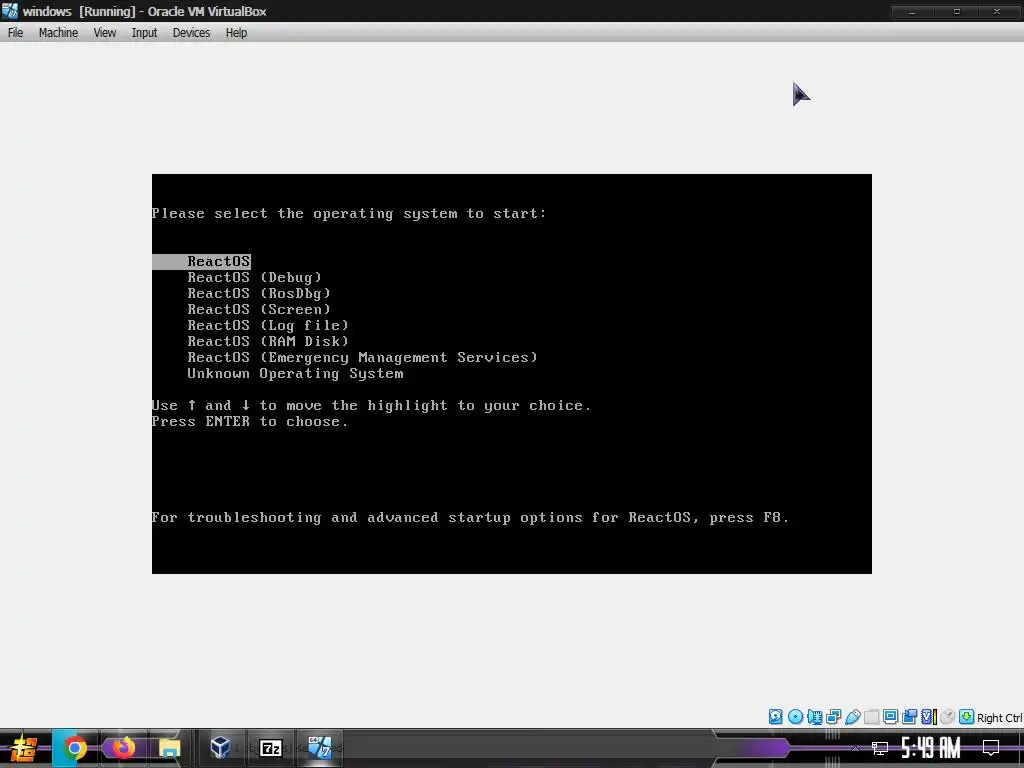Click the green keyboard capture arrow icon
Screen dimensions: 1024x768
(967, 716)
